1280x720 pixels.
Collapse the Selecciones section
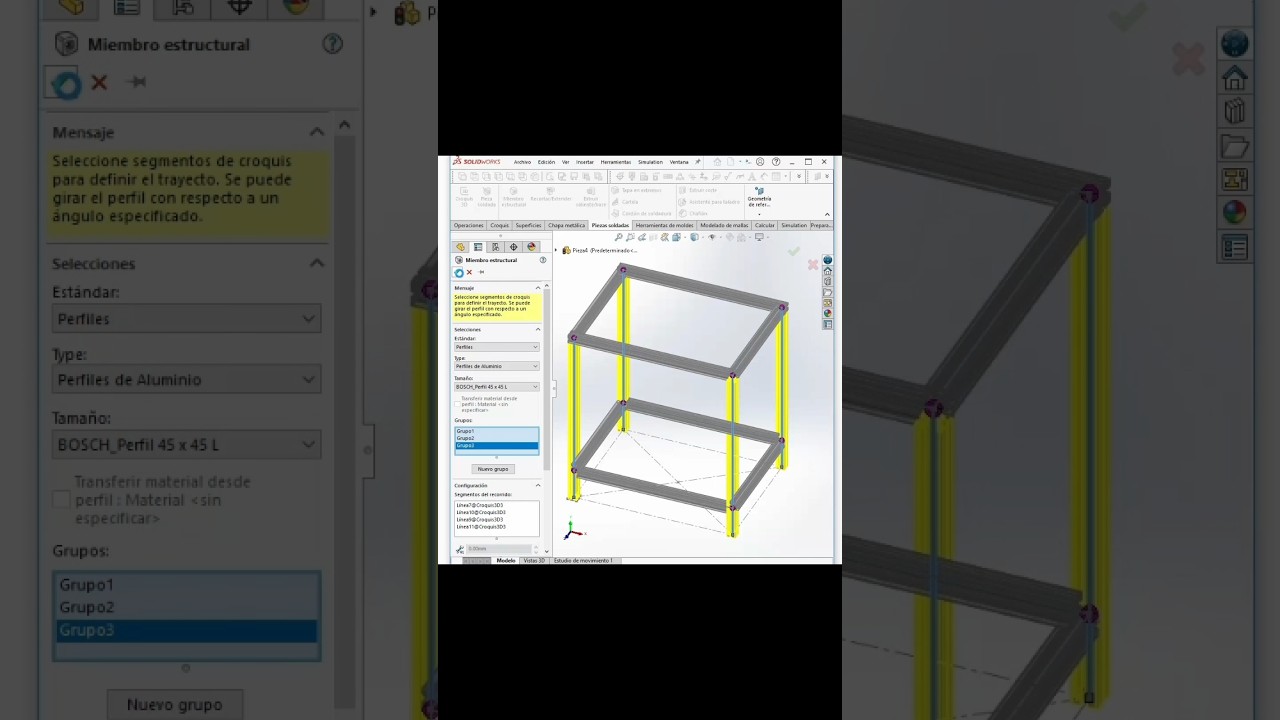pos(538,329)
